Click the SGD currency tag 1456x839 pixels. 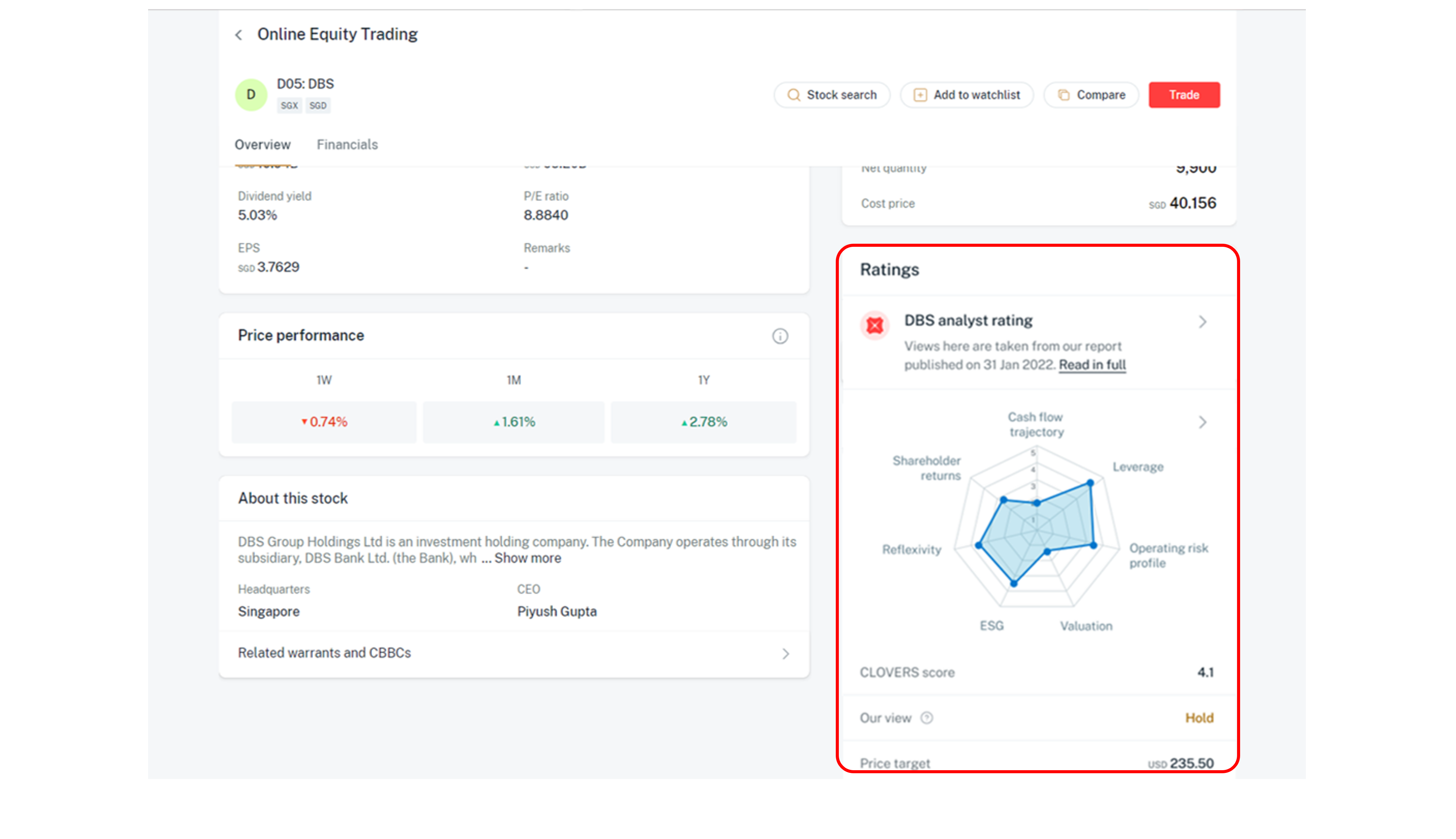click(x=318, y=105)
